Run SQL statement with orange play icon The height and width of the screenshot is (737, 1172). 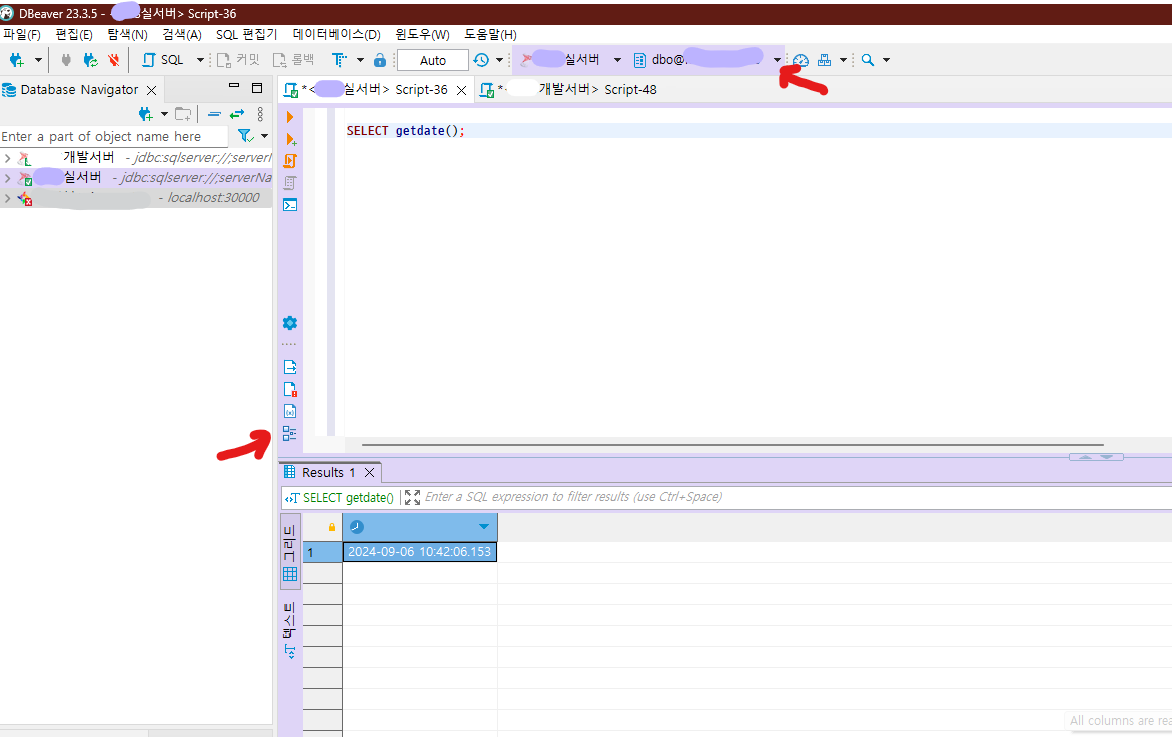[x=290, y=117]
